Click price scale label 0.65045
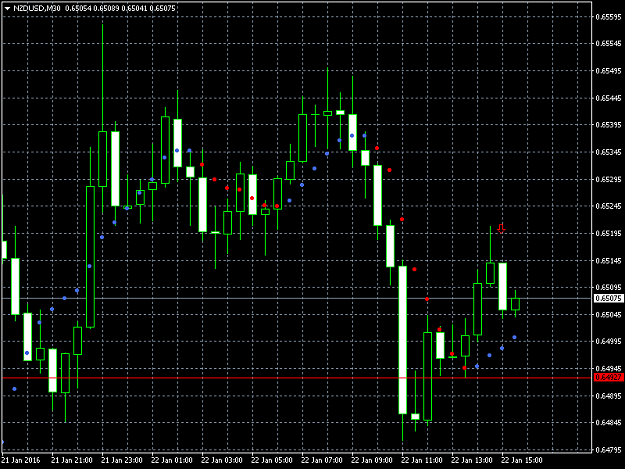 pyautogui.click(x=608, y=314)
